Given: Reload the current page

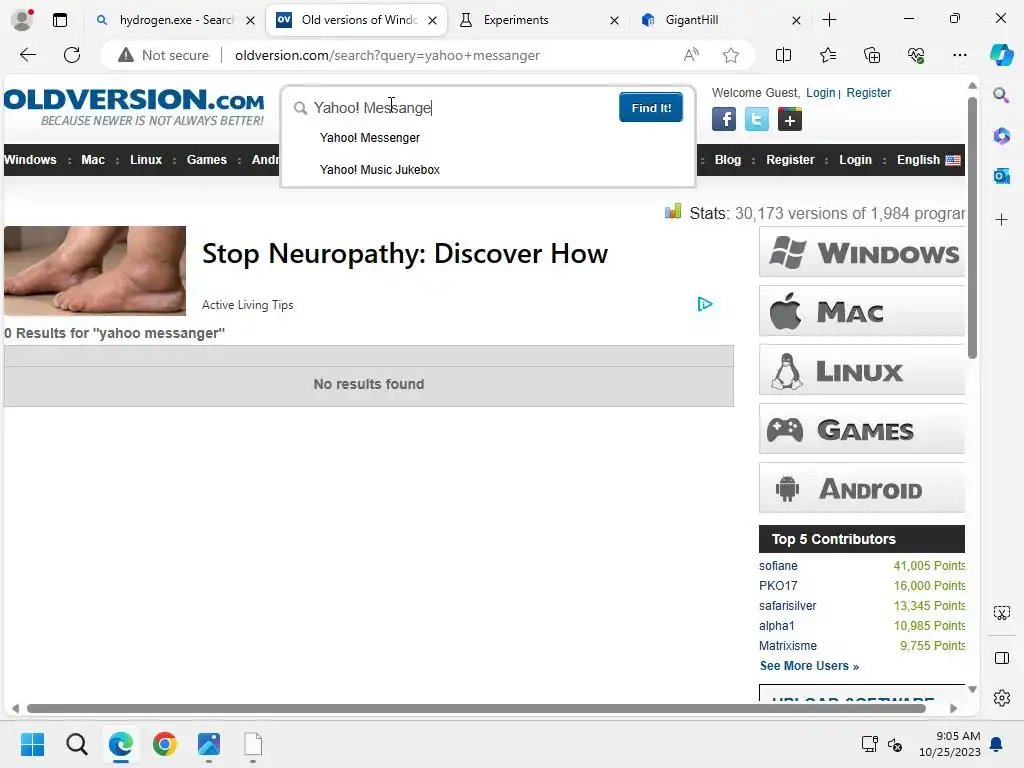Looking at the screenshot, I should click(x=72, y=55).
